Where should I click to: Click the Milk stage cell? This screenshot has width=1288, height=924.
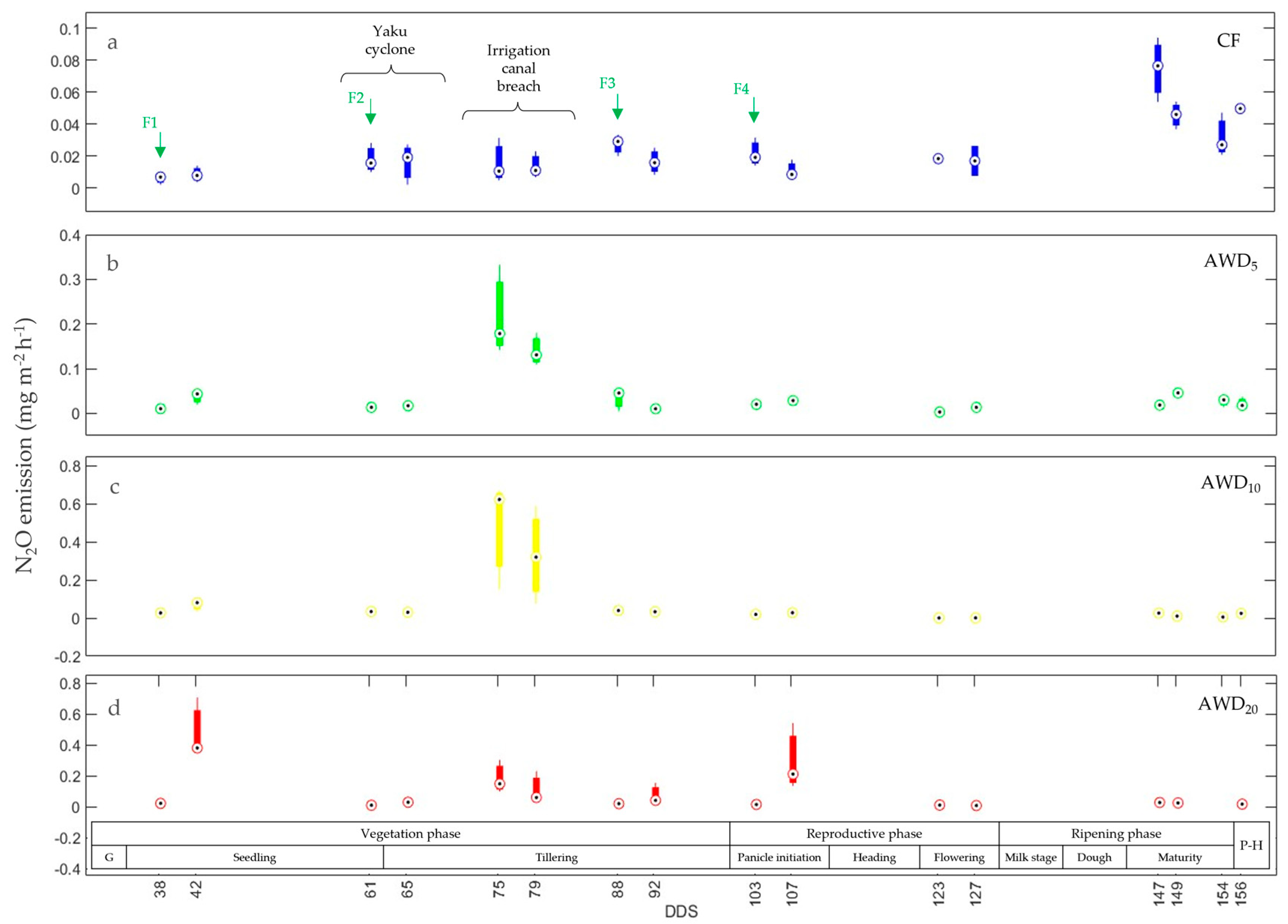[x=1030, y=857]
